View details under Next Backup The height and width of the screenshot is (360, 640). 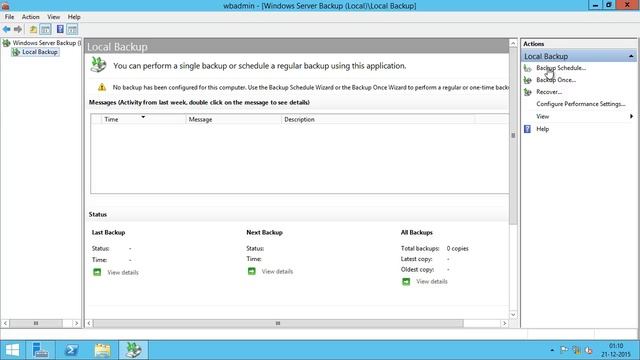click(x=277, y=271)
